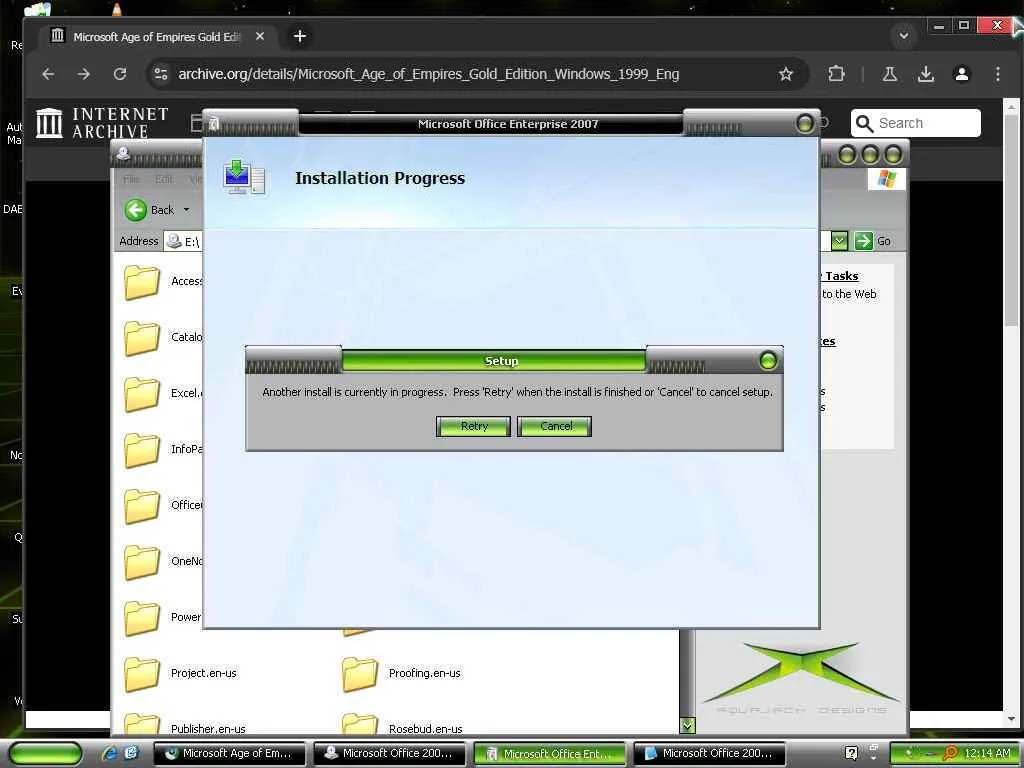Select the Office folder icon
The image size is (1024, 768).
tap(142, 506)
